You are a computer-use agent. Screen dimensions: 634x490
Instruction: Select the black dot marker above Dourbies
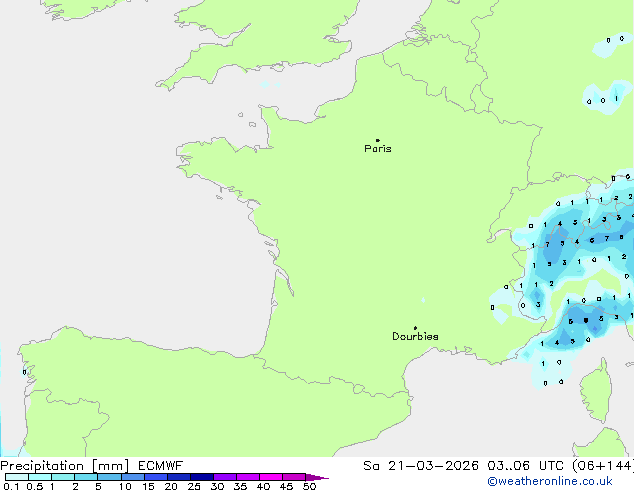[x=415, y=328]
